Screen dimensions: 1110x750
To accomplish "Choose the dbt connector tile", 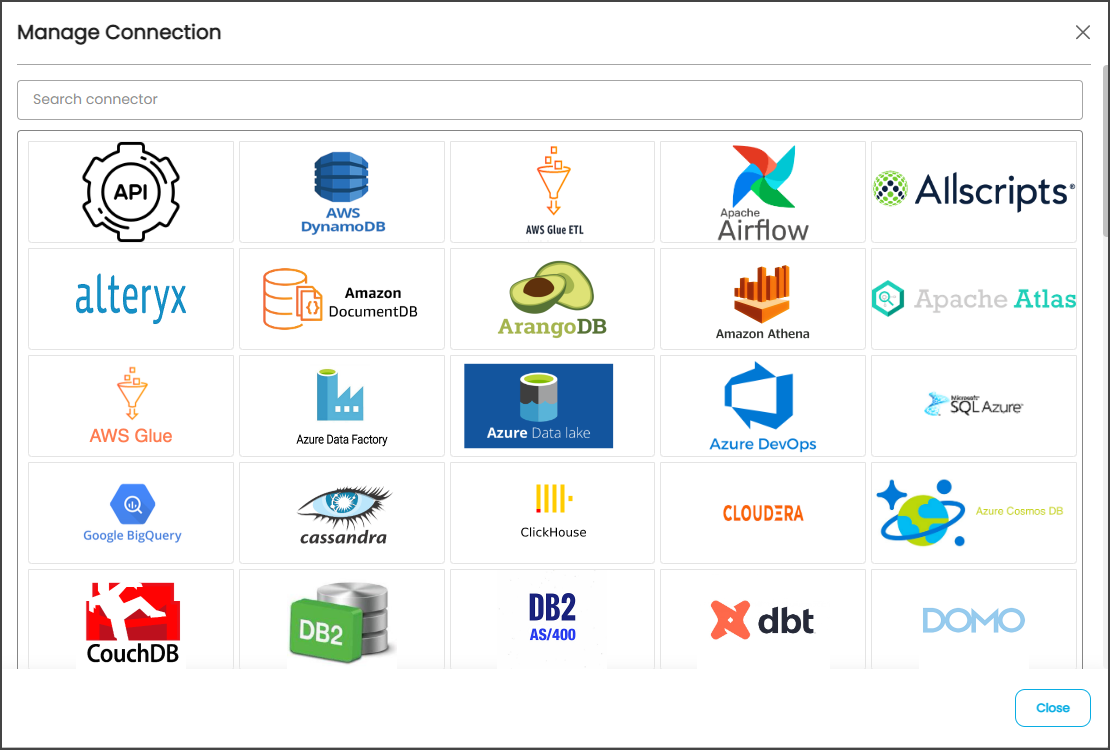I will pos(763,620).
